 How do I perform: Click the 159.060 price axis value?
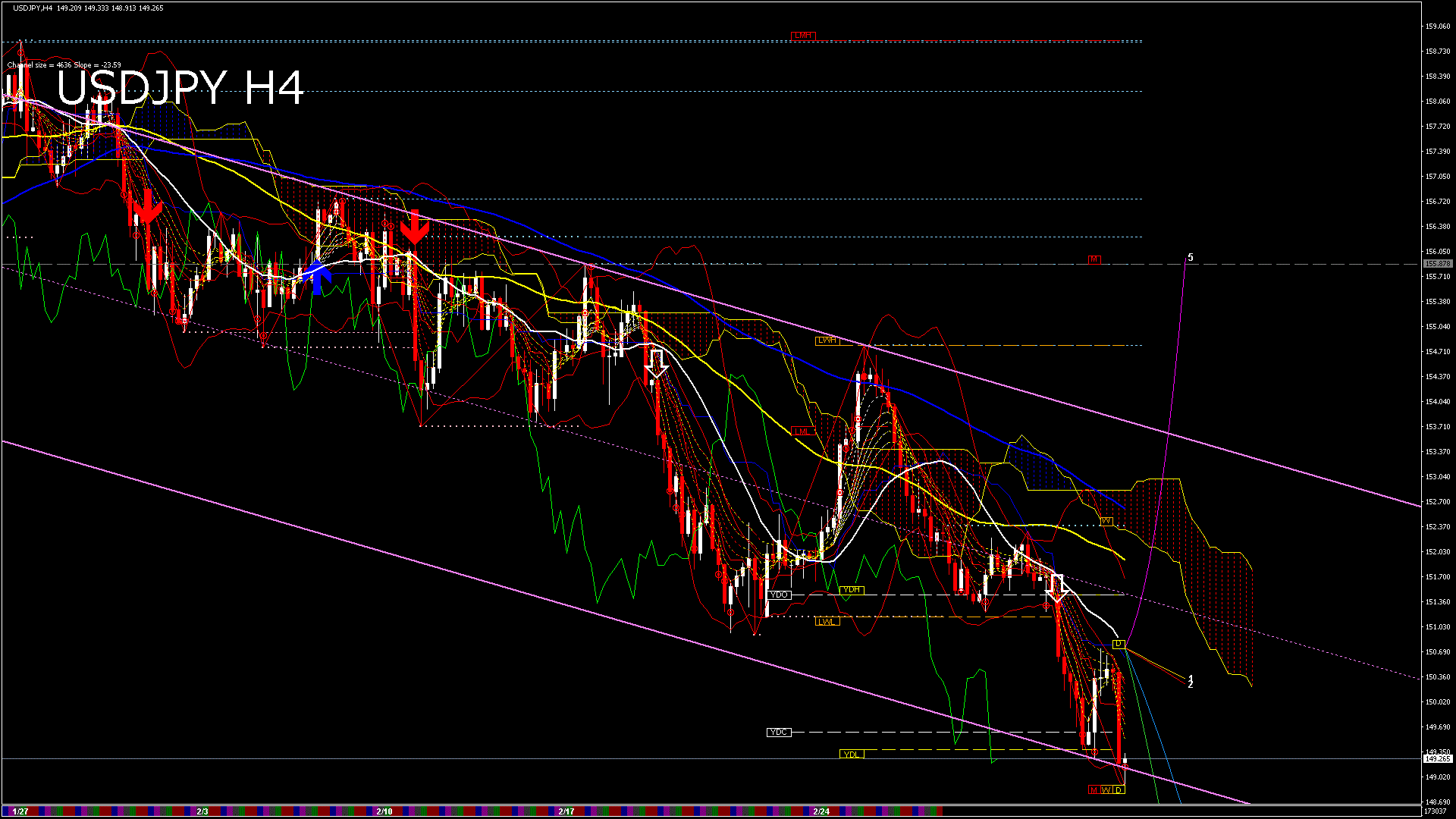click(1438, 26)
